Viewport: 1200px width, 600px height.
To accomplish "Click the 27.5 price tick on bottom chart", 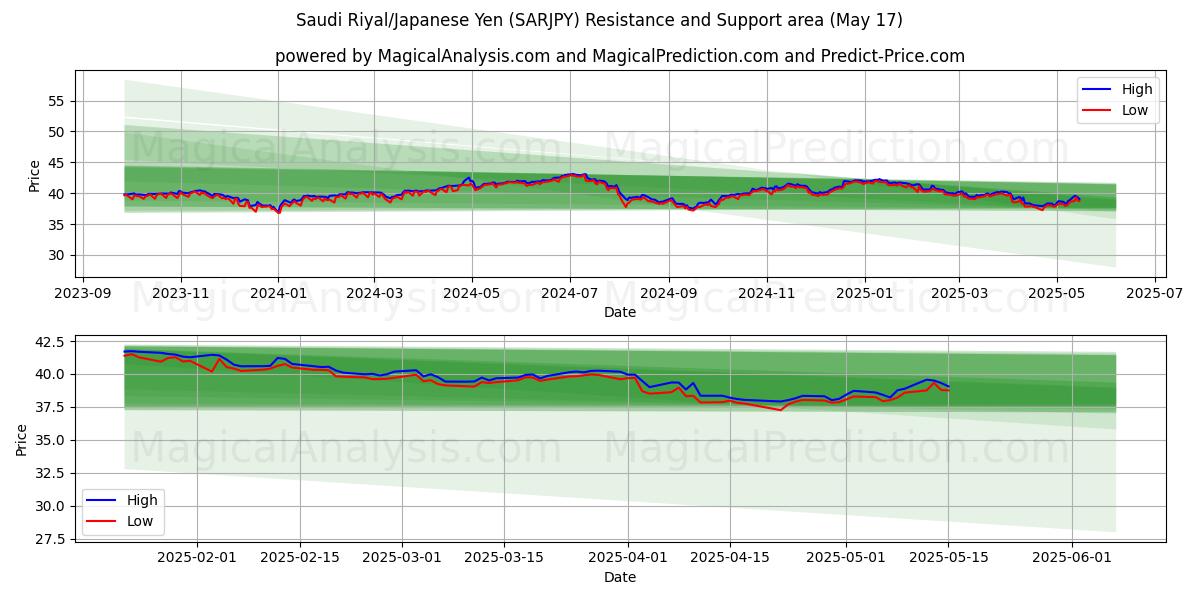I will (51, 540).
